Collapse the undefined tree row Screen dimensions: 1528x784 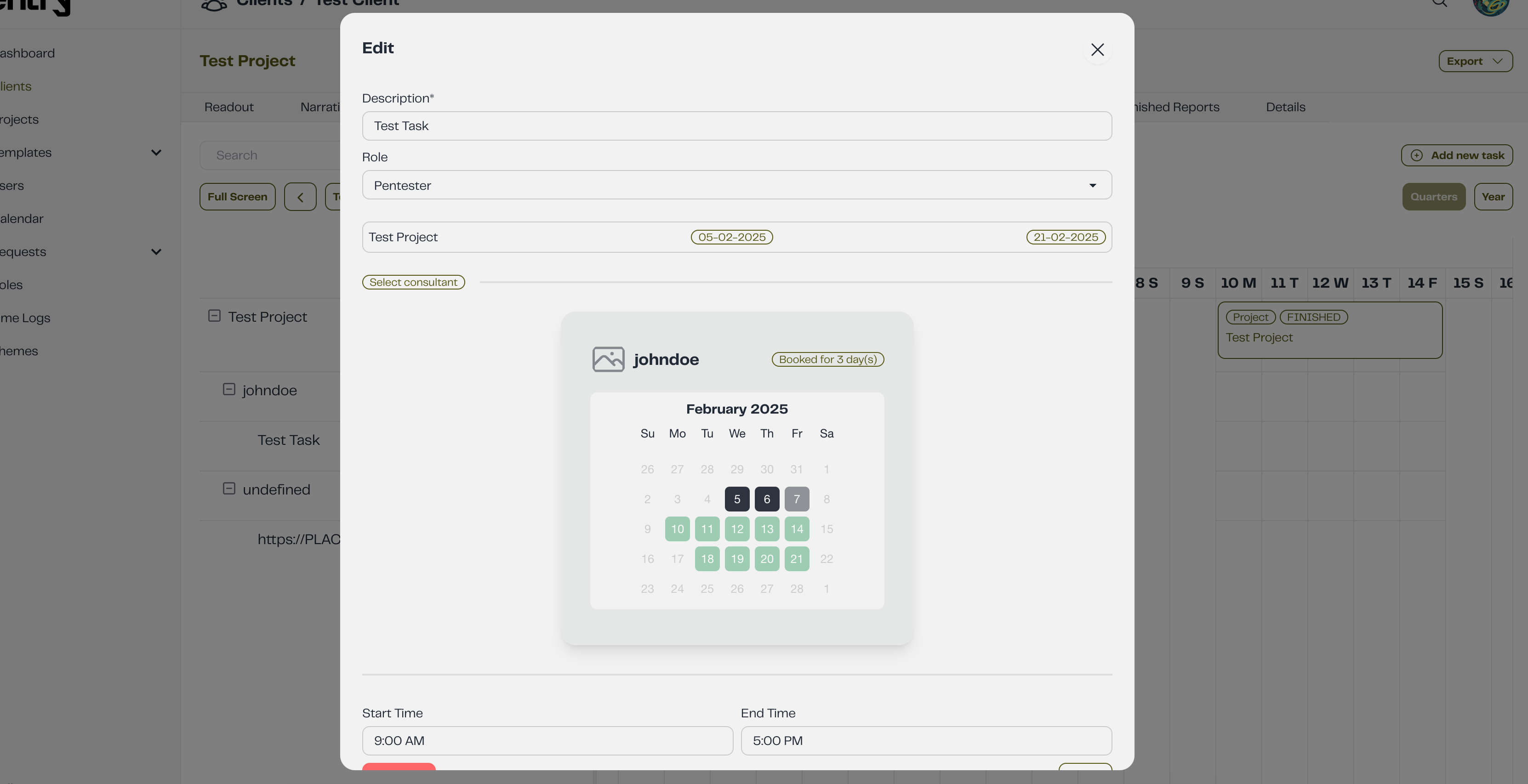pyautogui.click(x=229, y=488)
